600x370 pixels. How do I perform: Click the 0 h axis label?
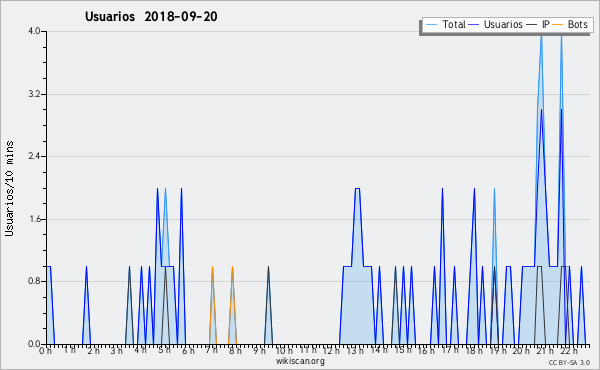tap(46, 350)
